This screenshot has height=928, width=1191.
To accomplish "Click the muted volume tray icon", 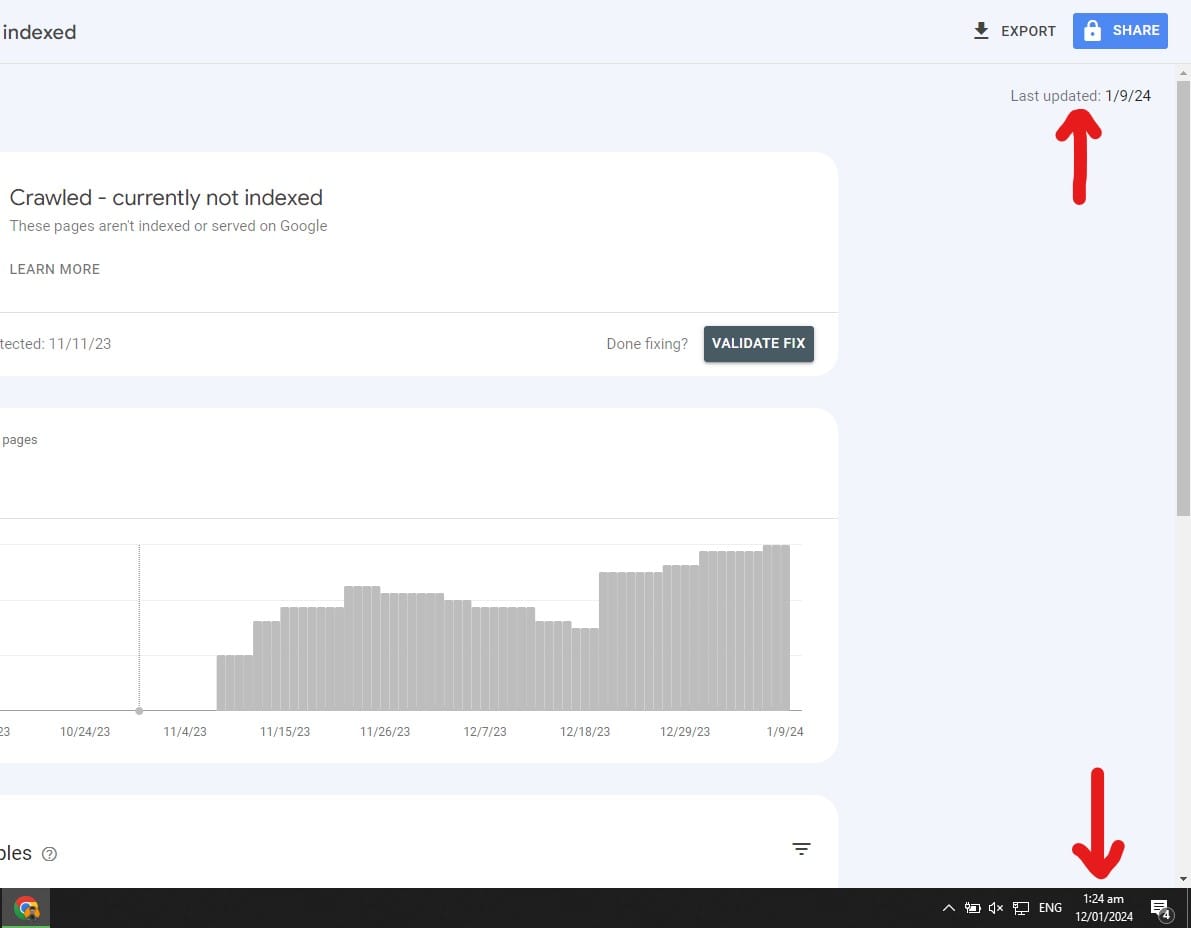I will coord(996,908).
